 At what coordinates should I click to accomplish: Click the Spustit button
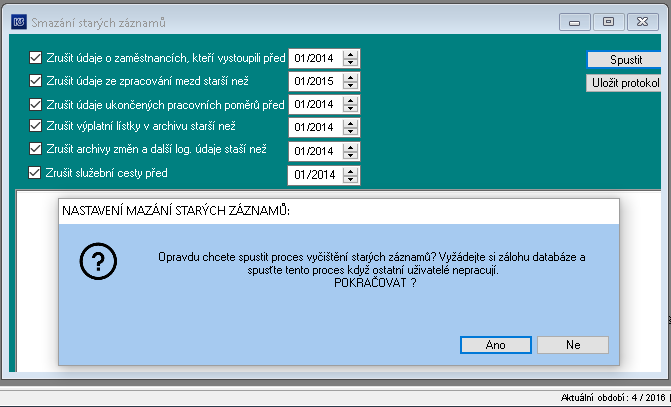(625, 59)
